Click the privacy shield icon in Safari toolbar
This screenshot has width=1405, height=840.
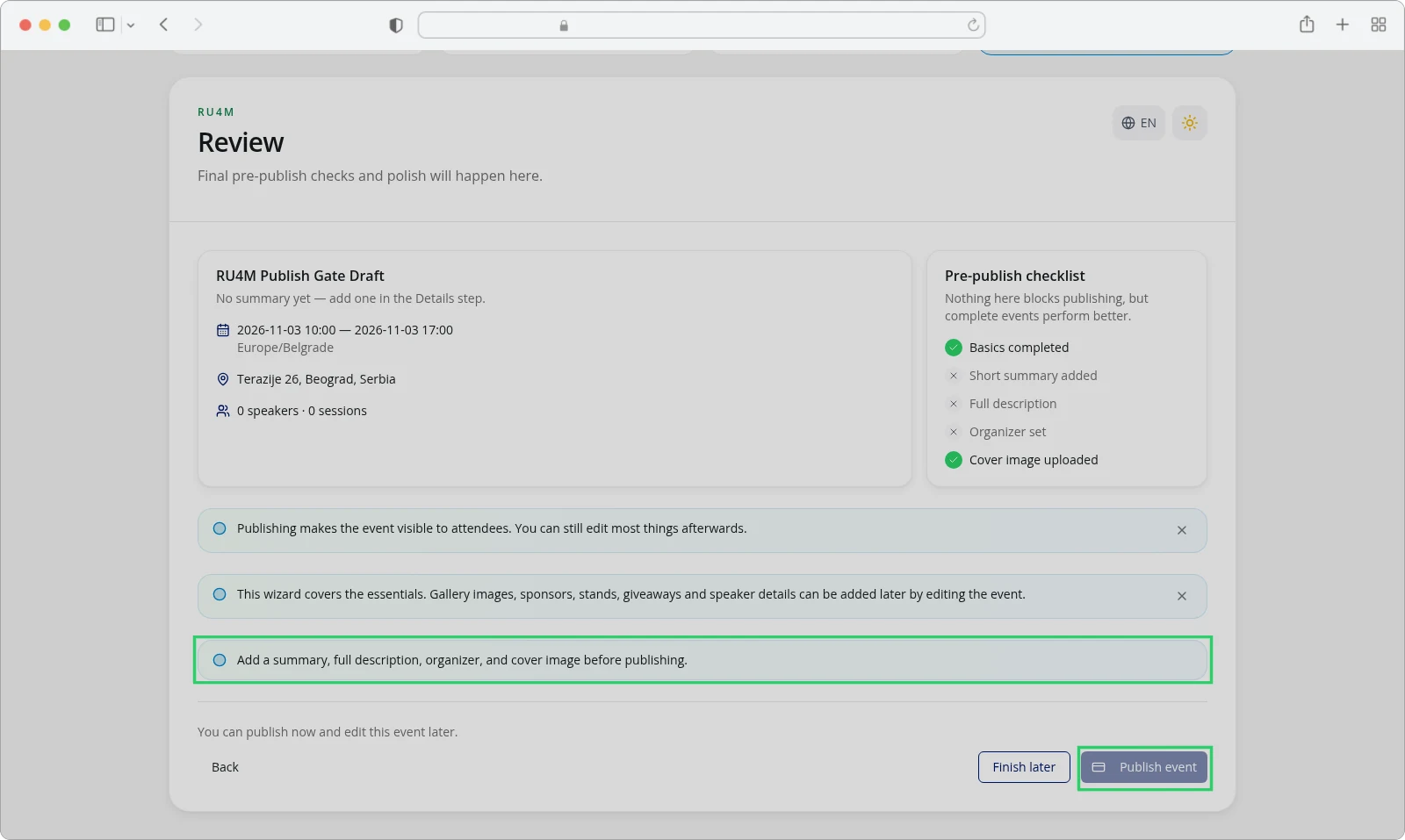click(x=396, y=25)
